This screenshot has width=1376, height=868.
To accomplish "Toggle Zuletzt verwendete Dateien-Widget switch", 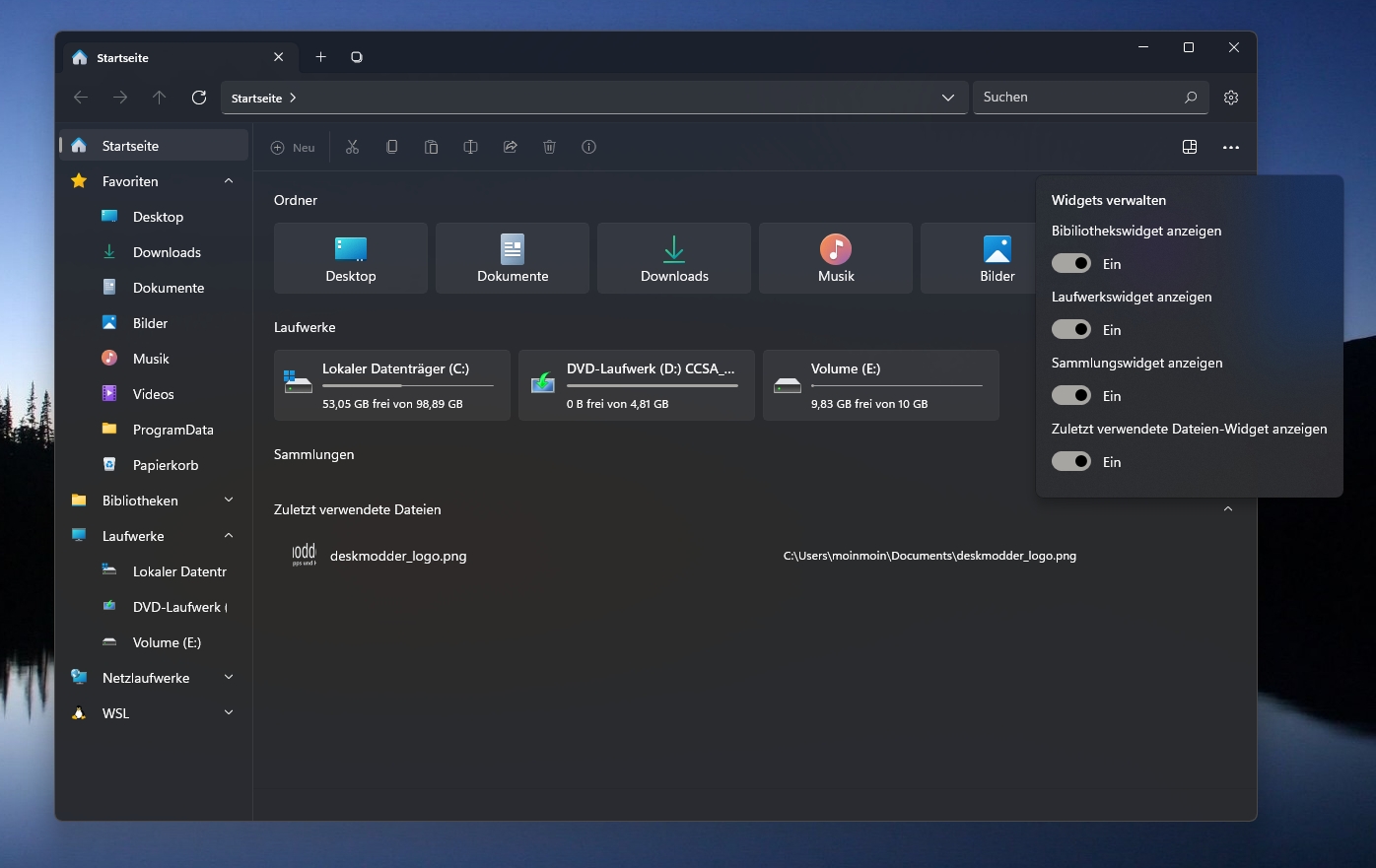I will [x=1071, y=462].
